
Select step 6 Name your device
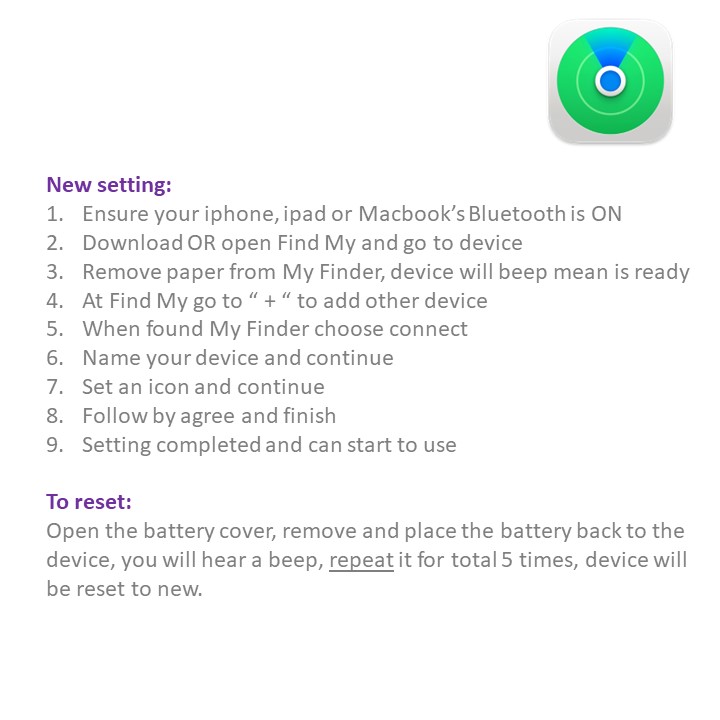[x=219, y=358]
